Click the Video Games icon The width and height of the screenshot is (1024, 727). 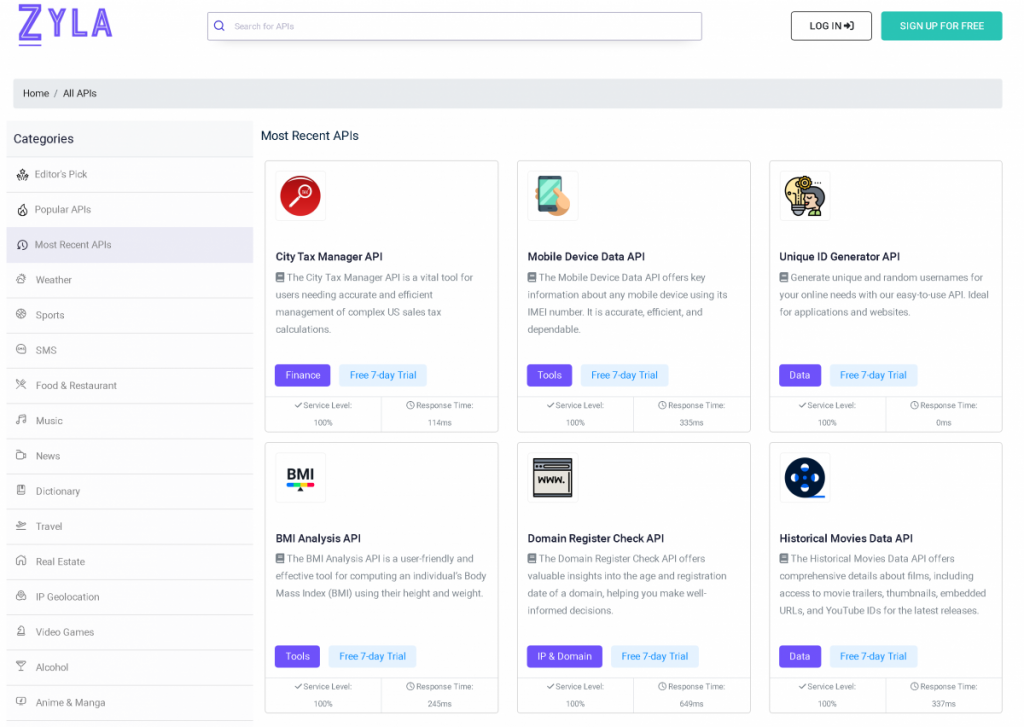click(x=22, y=632)
